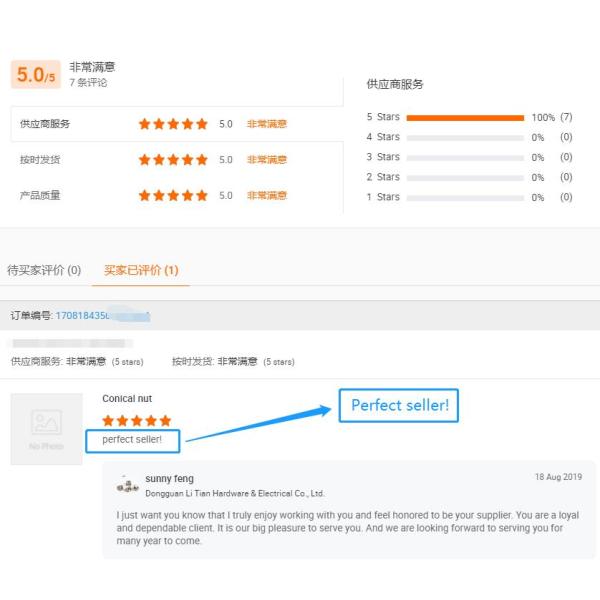Screen dimensions: 600x600
Task: Click the 产品质量 five-star rating
Action: coord(173,195)
